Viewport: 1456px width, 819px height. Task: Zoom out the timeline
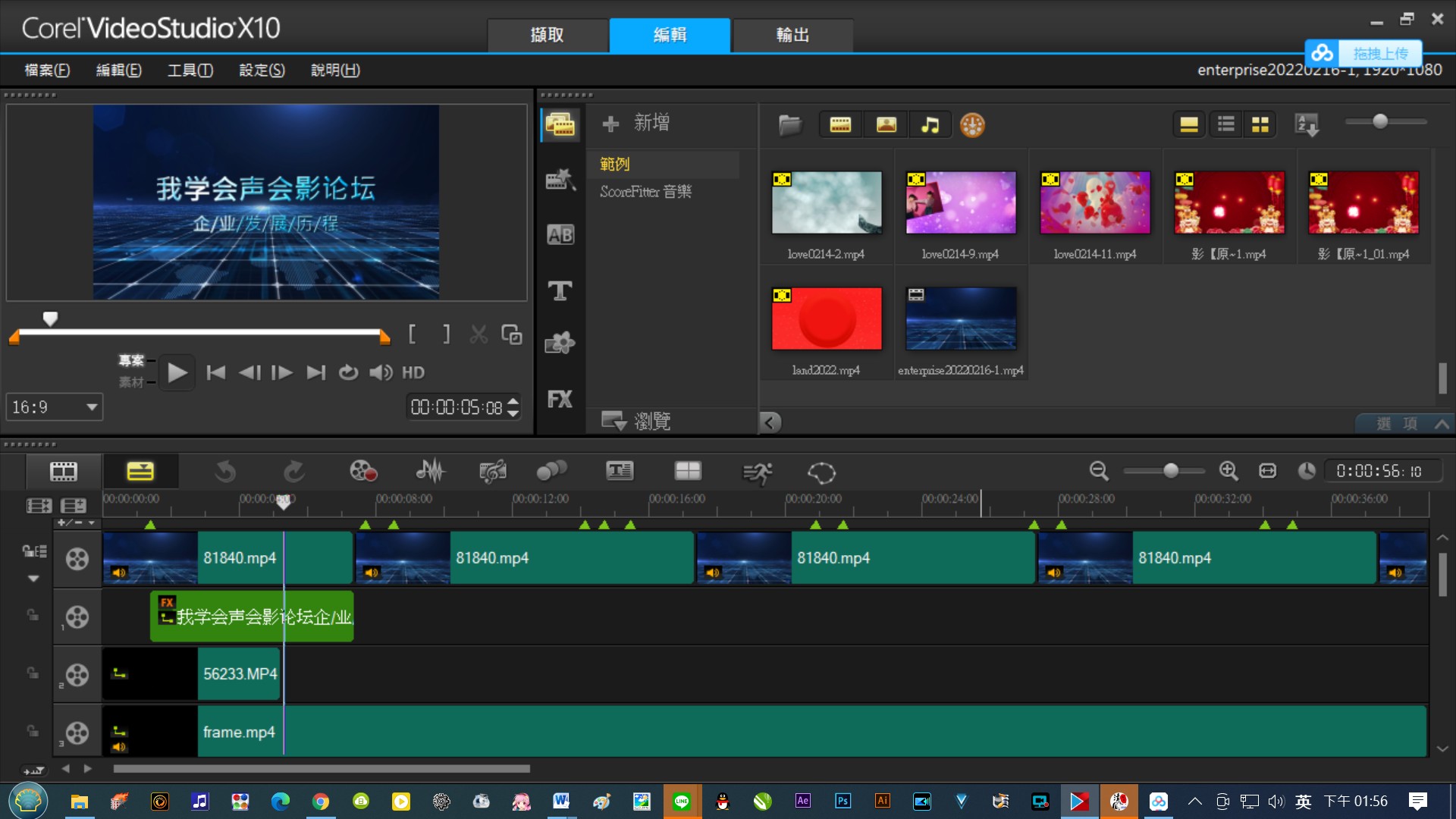[x=1099, y=471]
